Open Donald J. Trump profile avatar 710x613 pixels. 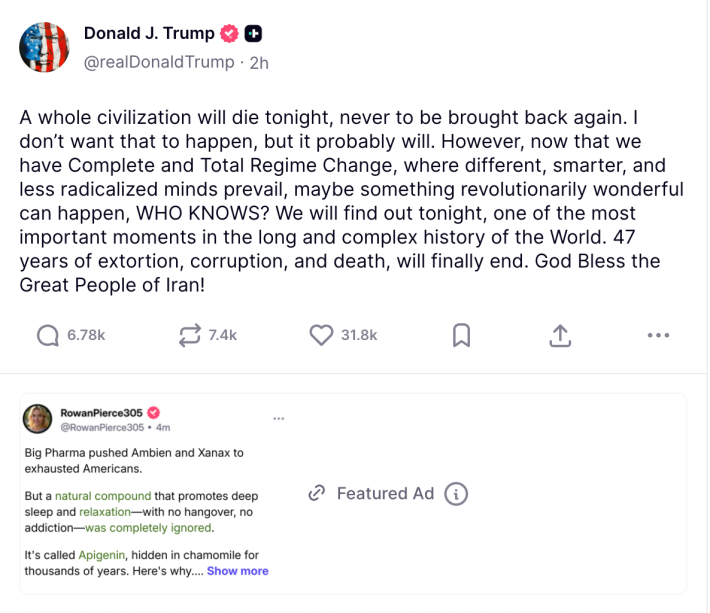click(44, 46)
